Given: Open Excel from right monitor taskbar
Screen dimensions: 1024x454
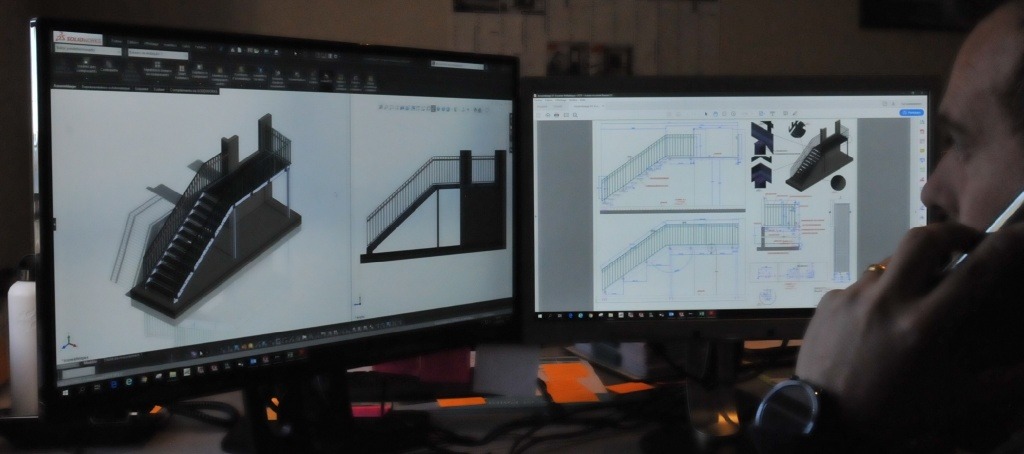Looking at the screenshot, I should tap(702, 314).
